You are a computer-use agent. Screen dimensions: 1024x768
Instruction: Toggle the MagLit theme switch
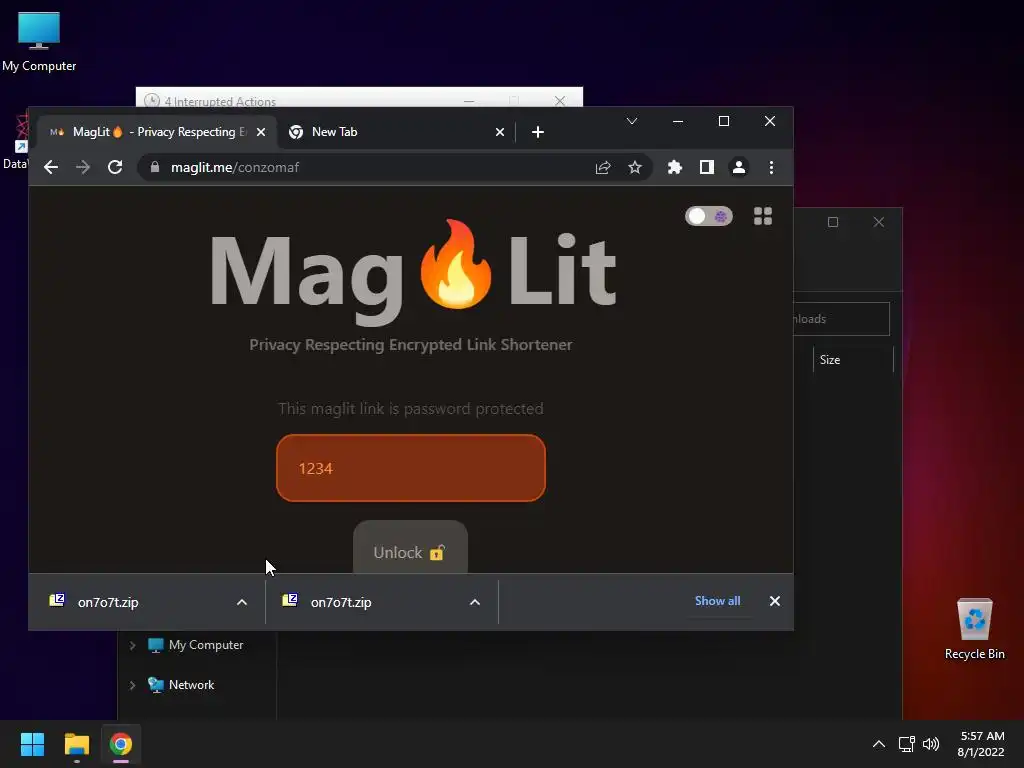709,216
